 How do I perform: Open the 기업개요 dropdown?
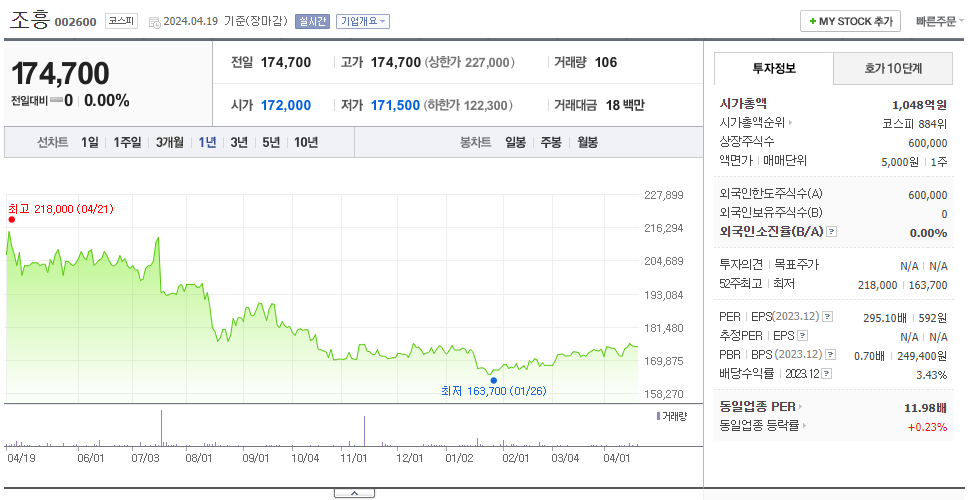click(x=362, y=21)
